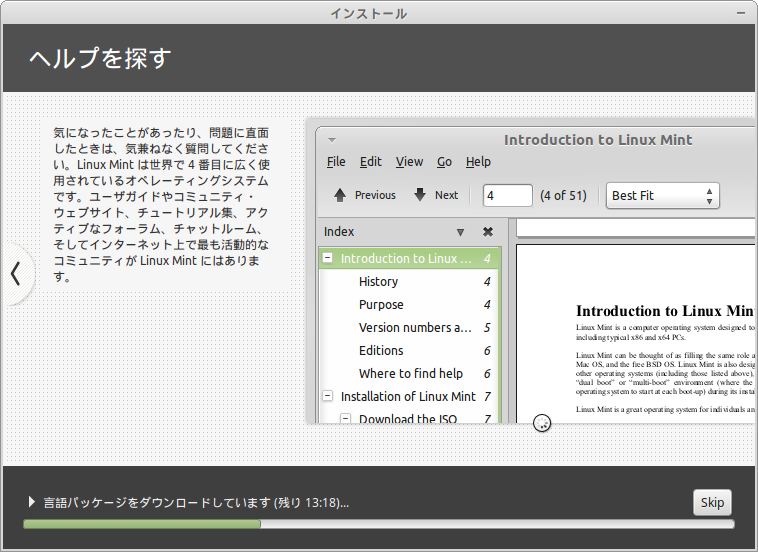Select the Version numbers index entry
The height and width of the screenshot is (552, 758).
pyautogui.click(x=408, y=328)
